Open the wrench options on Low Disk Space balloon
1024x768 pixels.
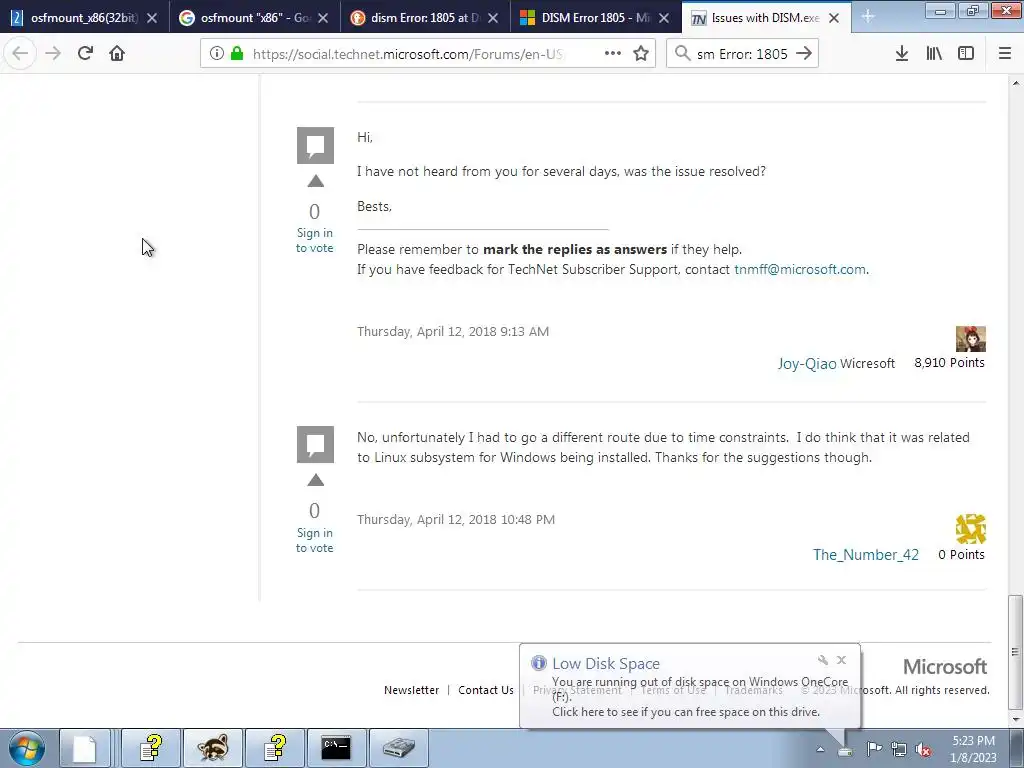[823, 660]
